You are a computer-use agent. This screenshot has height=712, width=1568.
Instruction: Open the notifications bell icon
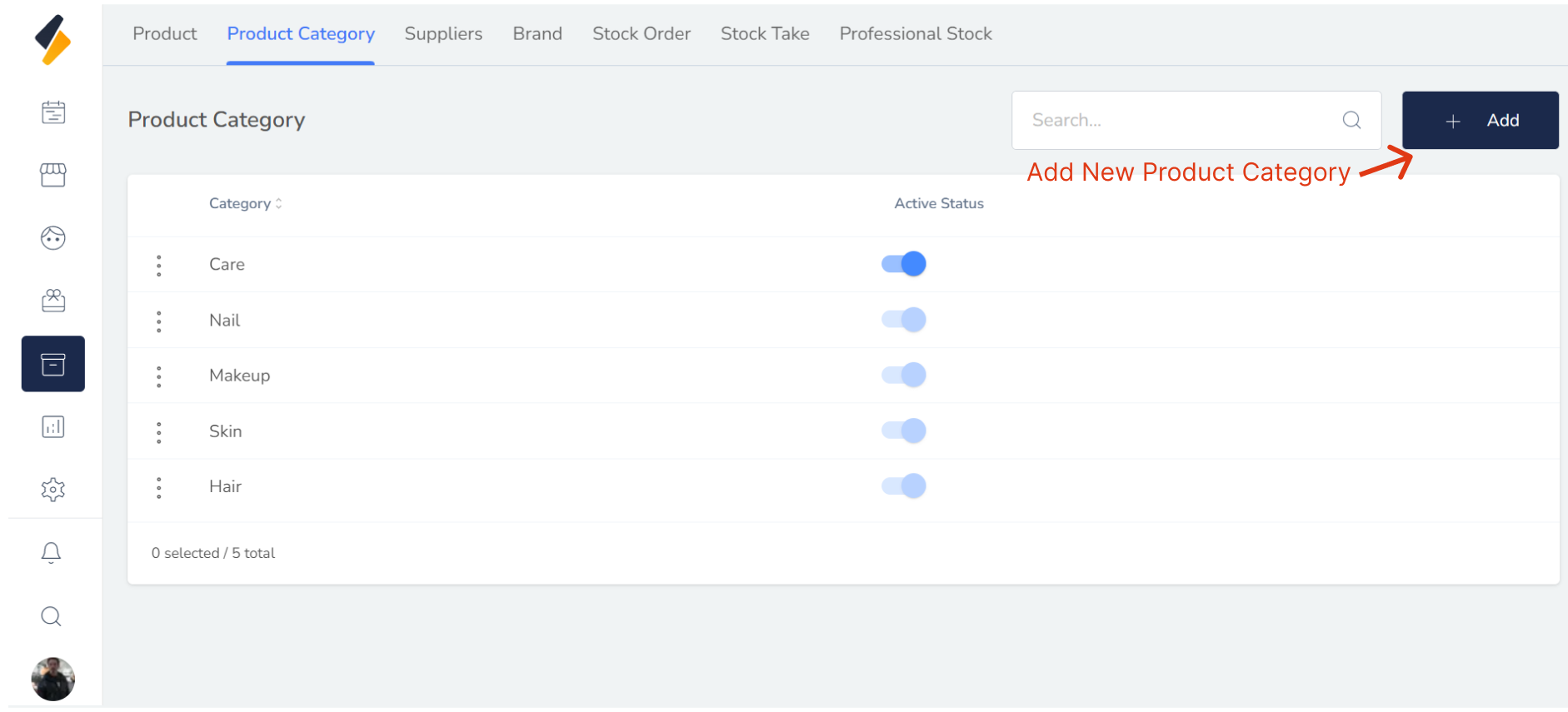52,553
